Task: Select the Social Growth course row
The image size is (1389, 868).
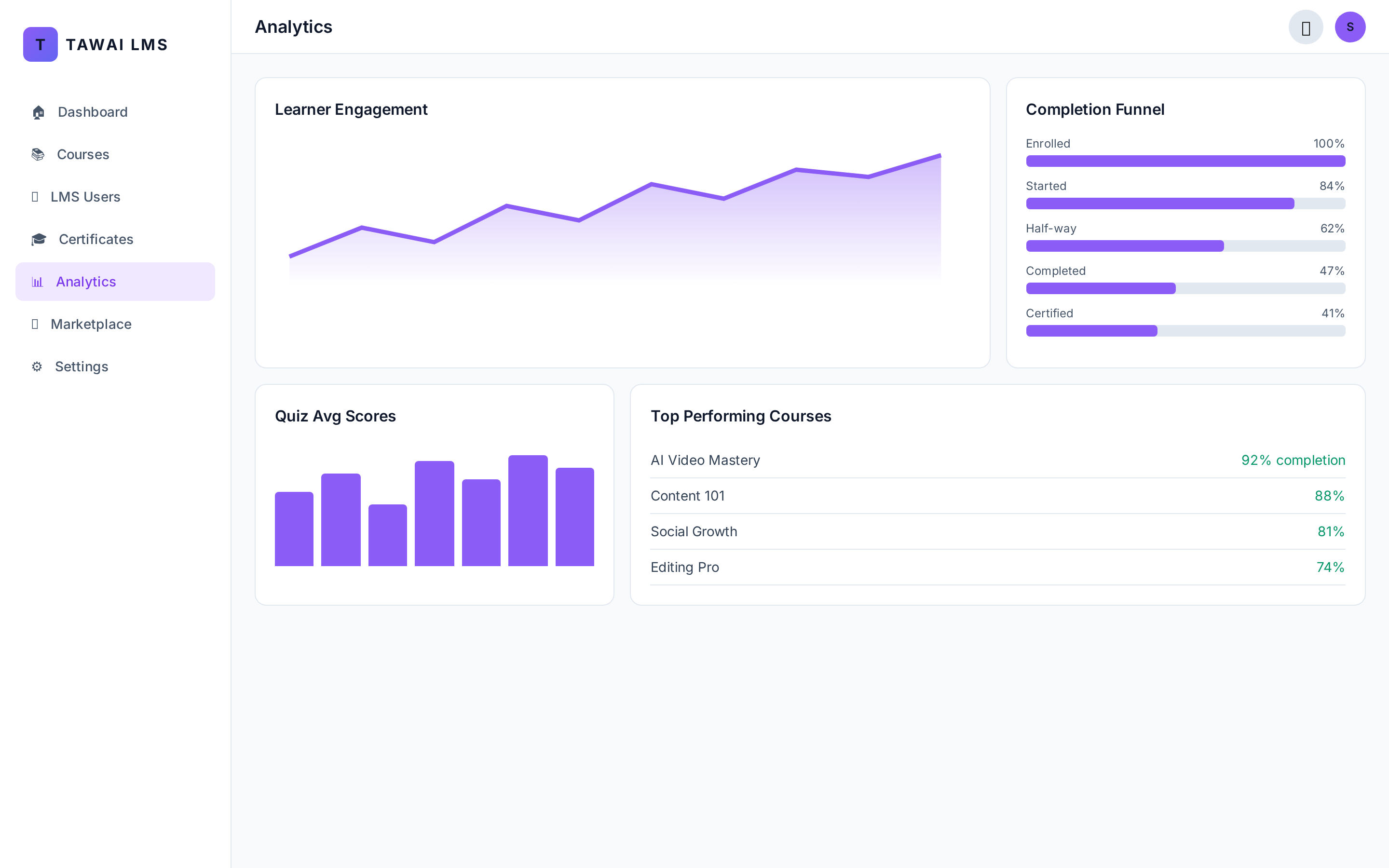Action: (x=997, y=531)
